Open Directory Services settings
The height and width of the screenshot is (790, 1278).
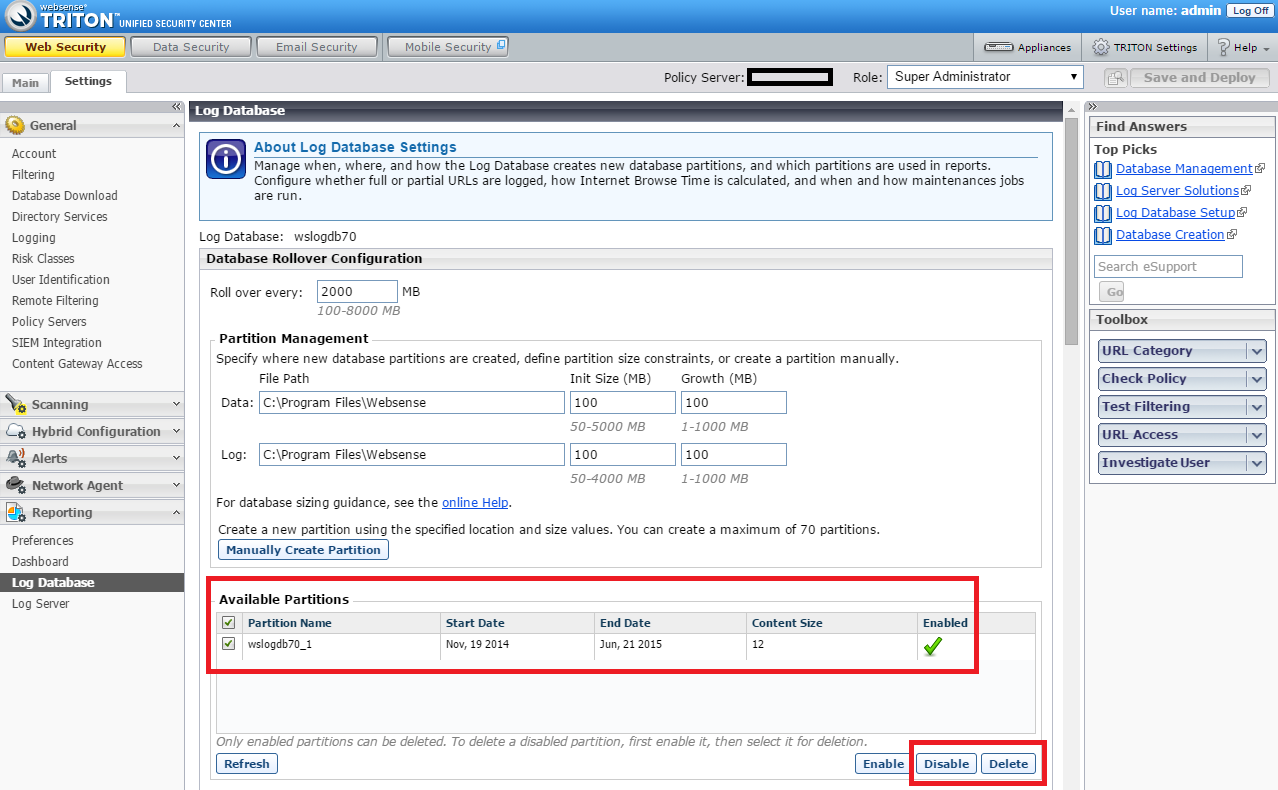(x=59, y=217)
